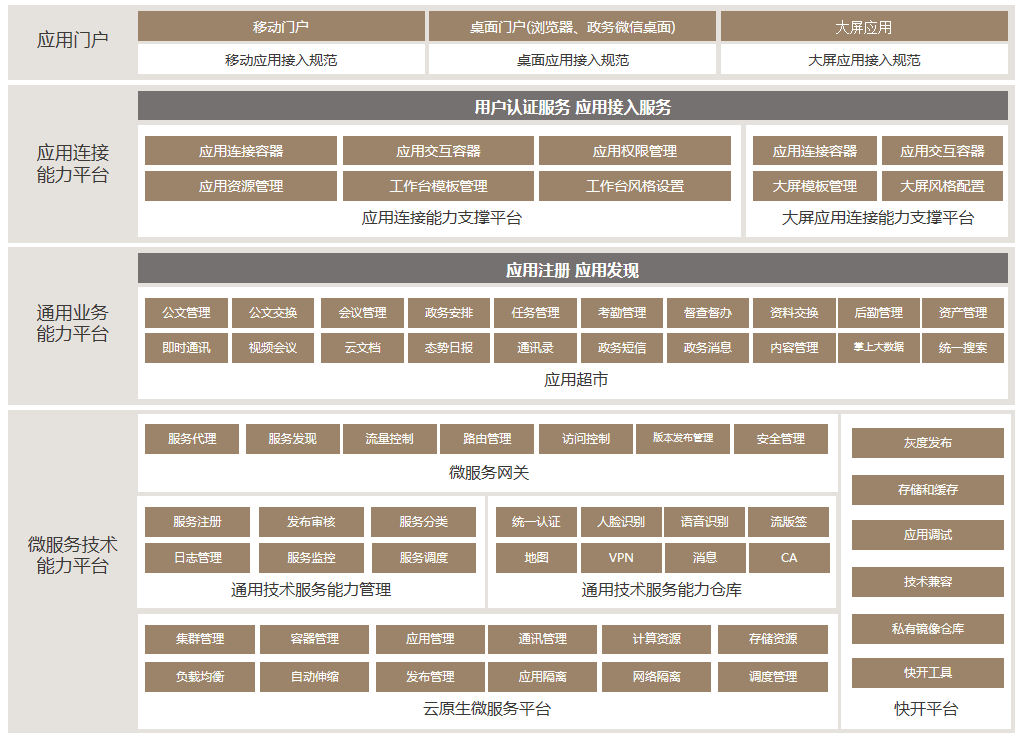1023x733 pixels.
Task: Select the 人脸识别 capability block
Action: click(x=620, y=522)
